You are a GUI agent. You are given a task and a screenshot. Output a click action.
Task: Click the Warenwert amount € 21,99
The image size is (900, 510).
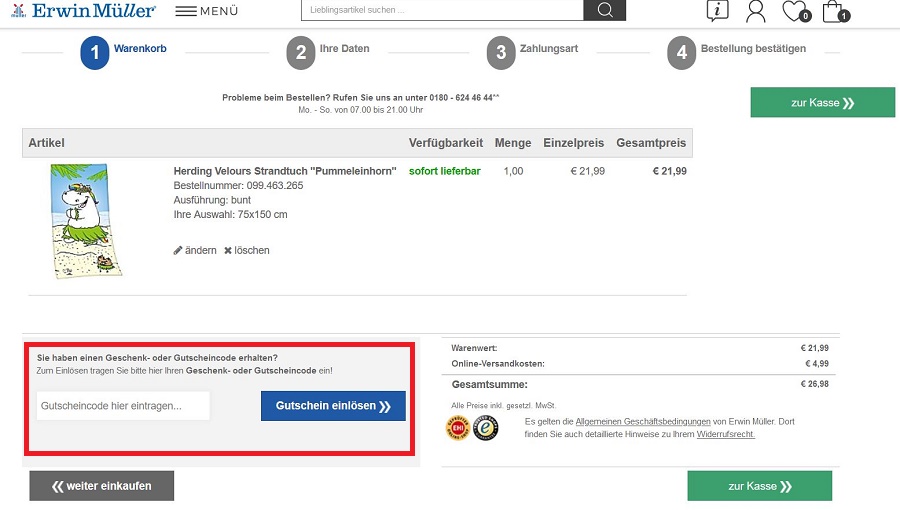[814, 348]
